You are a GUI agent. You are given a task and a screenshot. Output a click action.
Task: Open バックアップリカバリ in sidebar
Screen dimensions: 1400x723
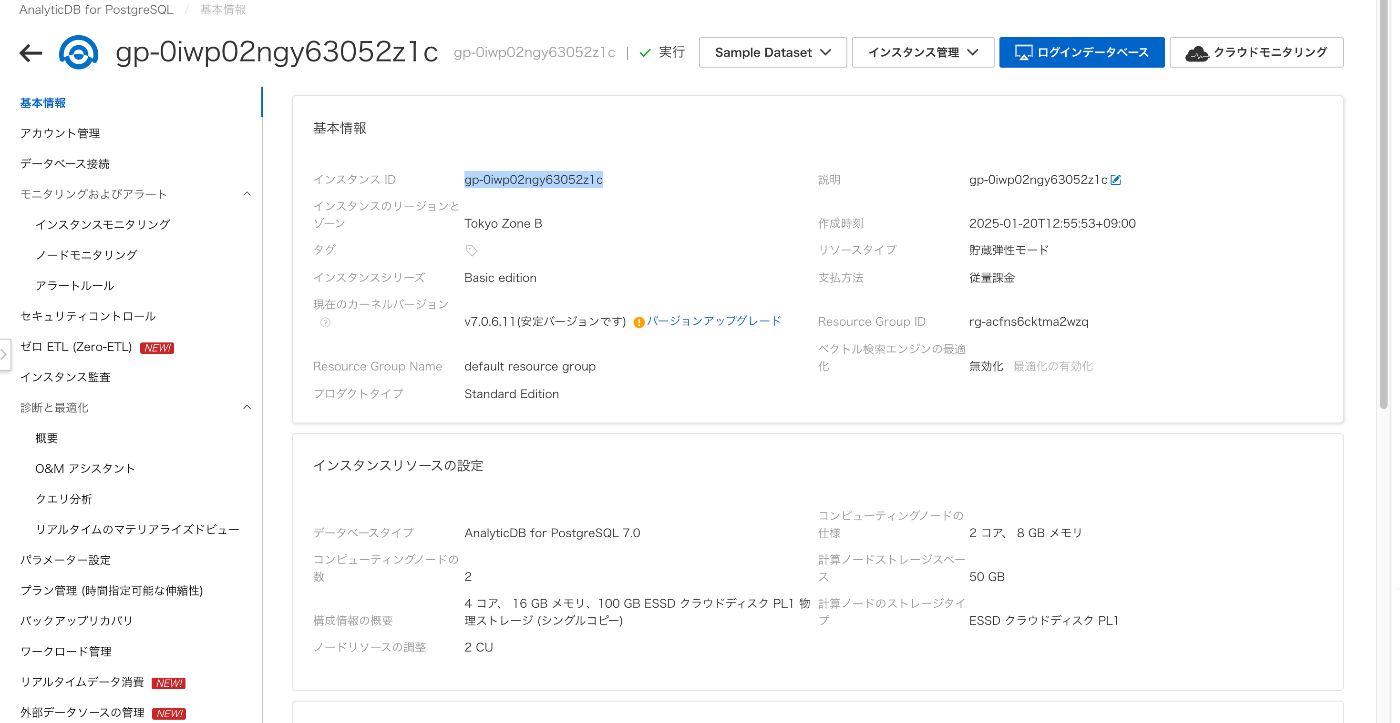coord(76,621)
